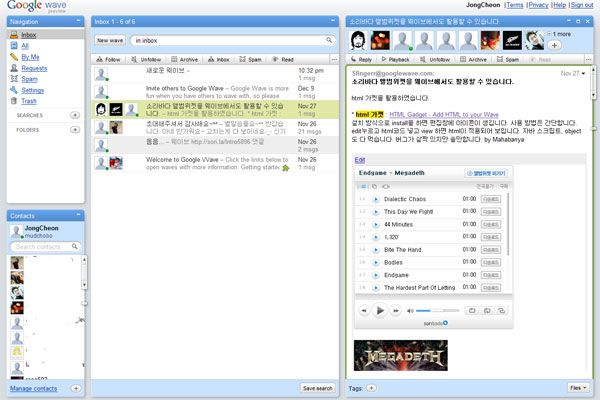
Task: Minimize the Inbox panel
Action: pyautogui.click(x=333, y=21)
